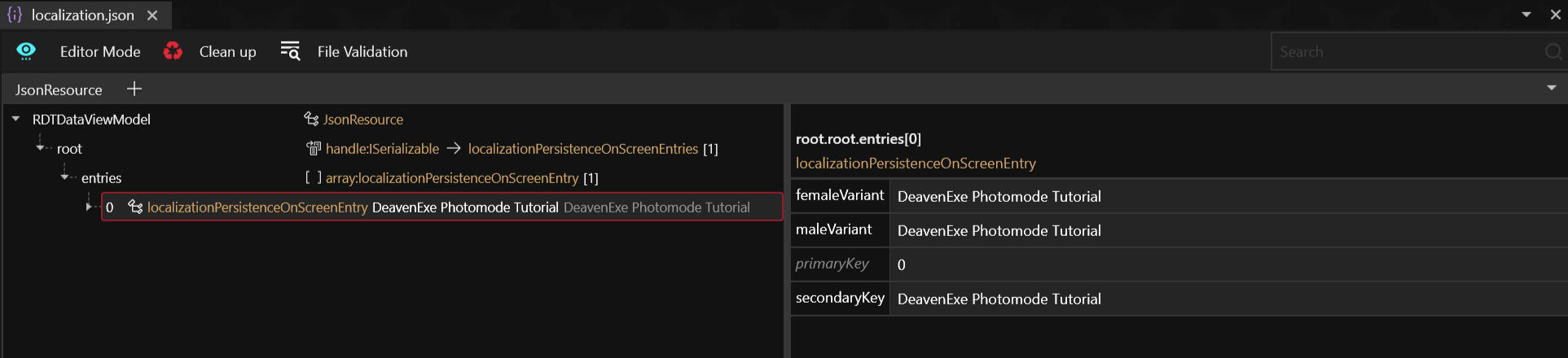Click the array brackets icon for entries
Viewport: 1568px width, 358px height.
pyautogui.click(x=313, y=177)
